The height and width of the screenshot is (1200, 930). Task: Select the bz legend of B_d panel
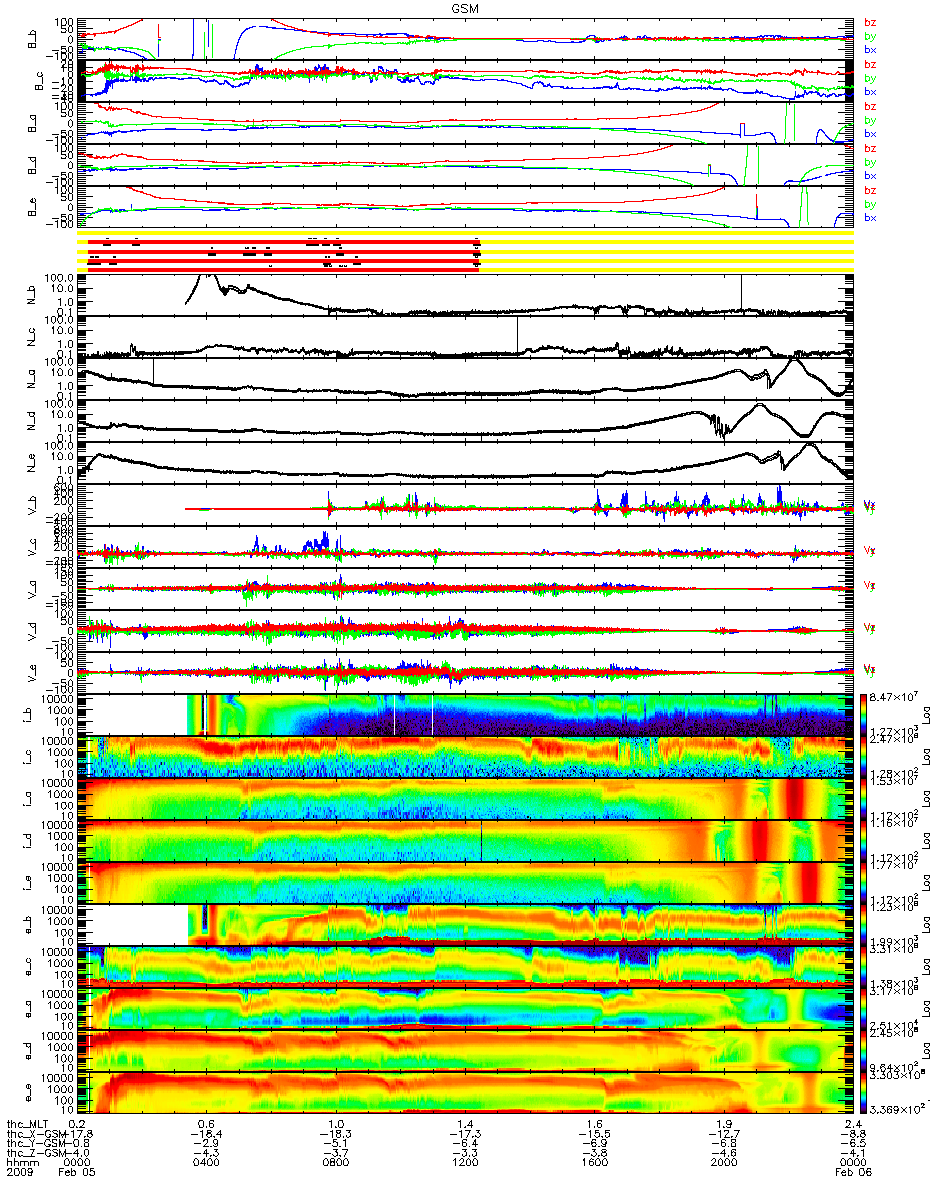[x=870, y=148]
